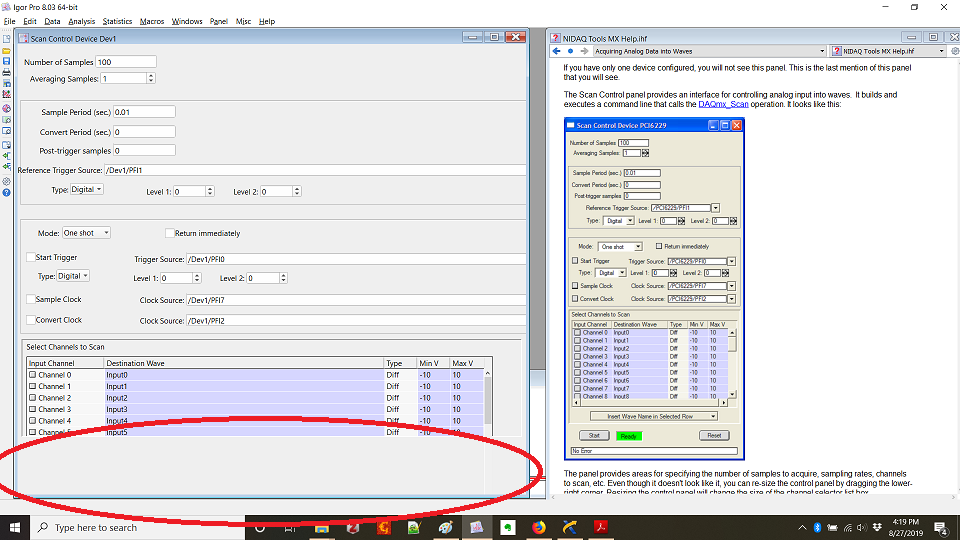Click blue dot between help navigation arrows
960x540 pixels.
tap(570, 51)
